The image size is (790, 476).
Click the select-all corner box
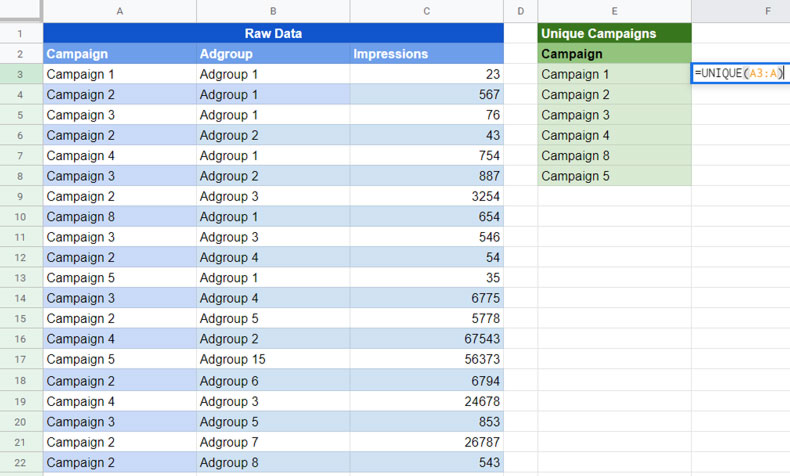point(21,11)
